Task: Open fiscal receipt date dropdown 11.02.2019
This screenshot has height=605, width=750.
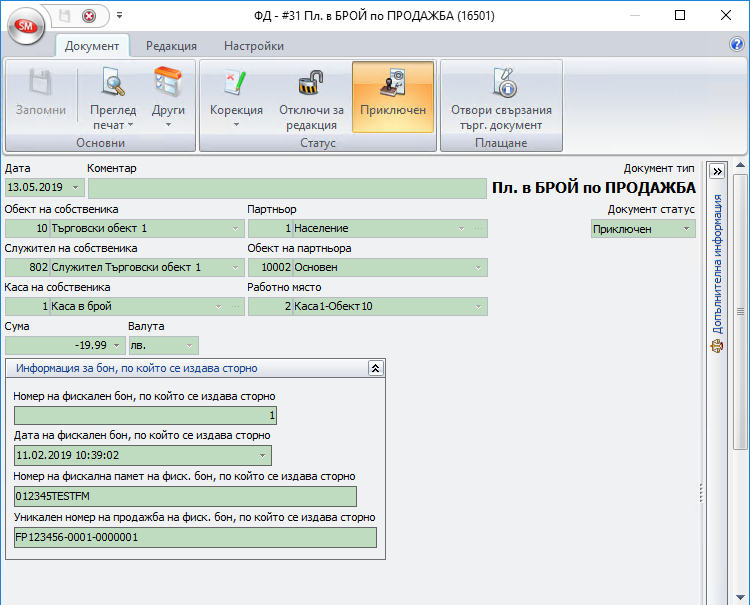Action: pyautogui.click(x=262, y=455)
